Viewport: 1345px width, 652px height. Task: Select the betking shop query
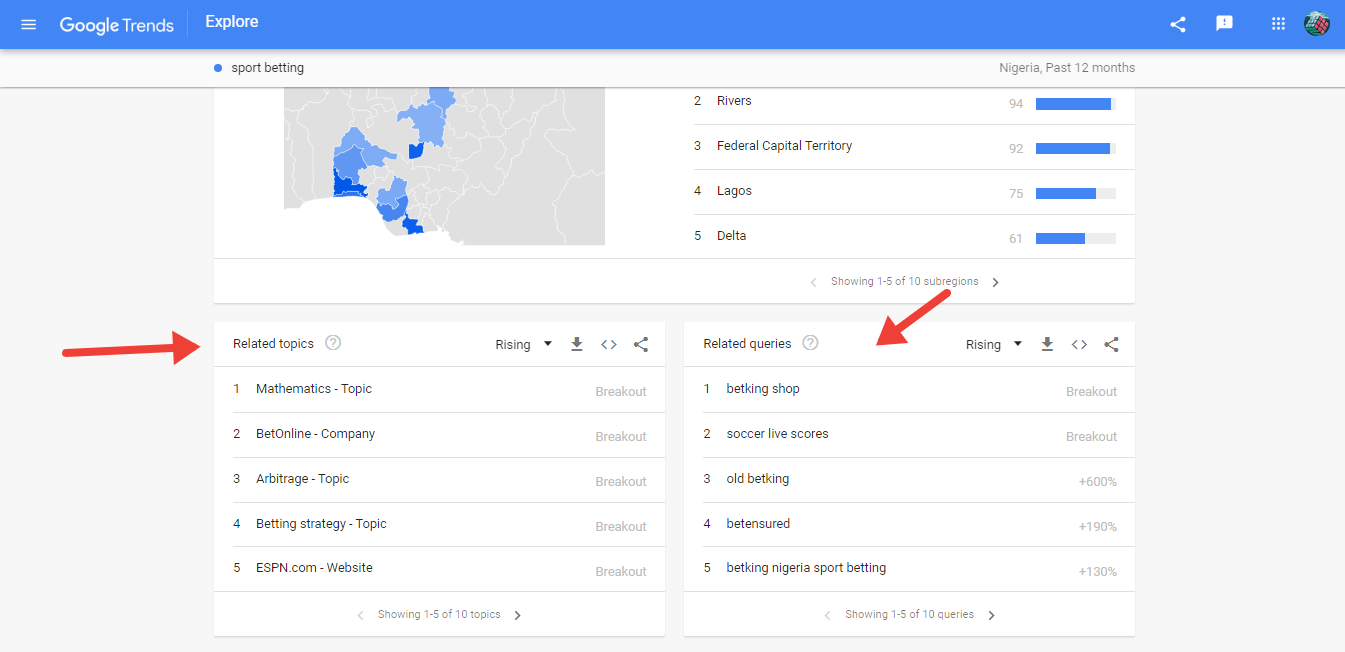(763, 389)
